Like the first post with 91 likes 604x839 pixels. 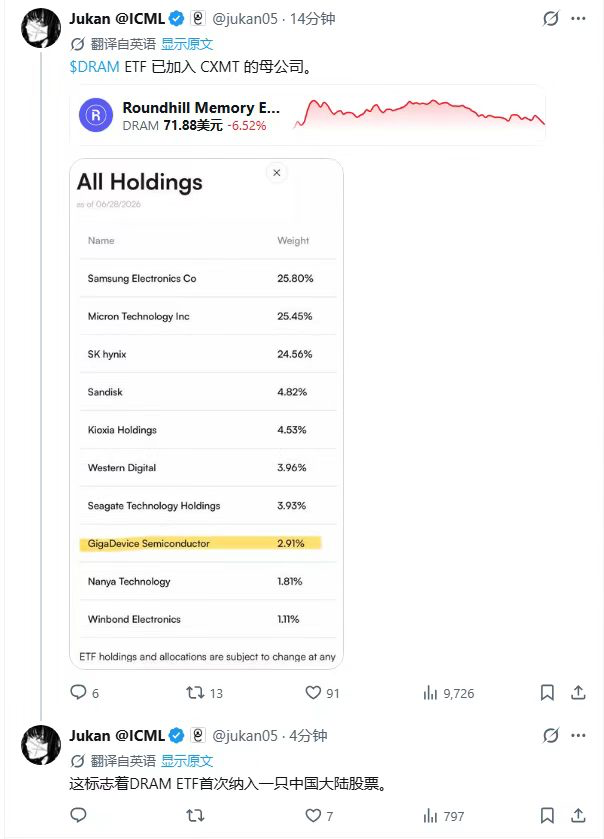point(322,693)
